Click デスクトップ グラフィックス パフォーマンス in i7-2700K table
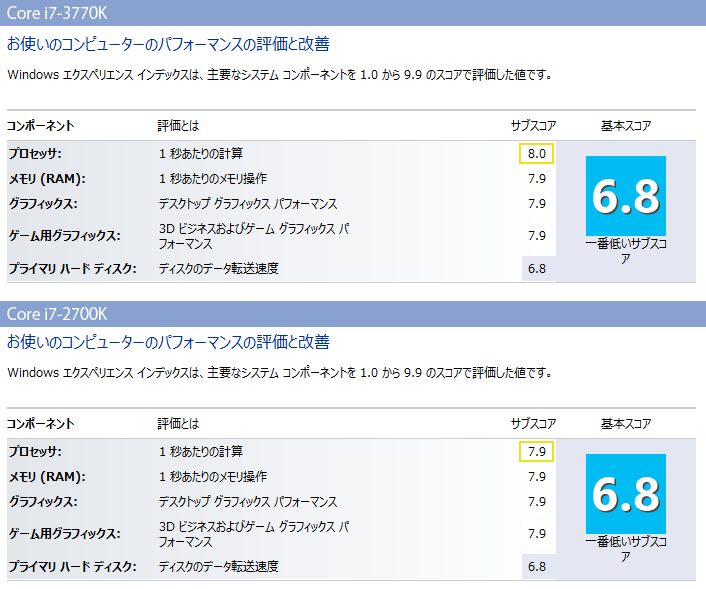 tap(248, 502)
